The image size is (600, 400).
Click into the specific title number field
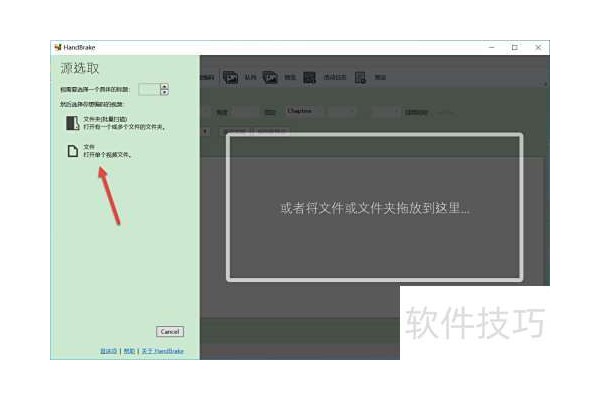(x=149, y=90)
